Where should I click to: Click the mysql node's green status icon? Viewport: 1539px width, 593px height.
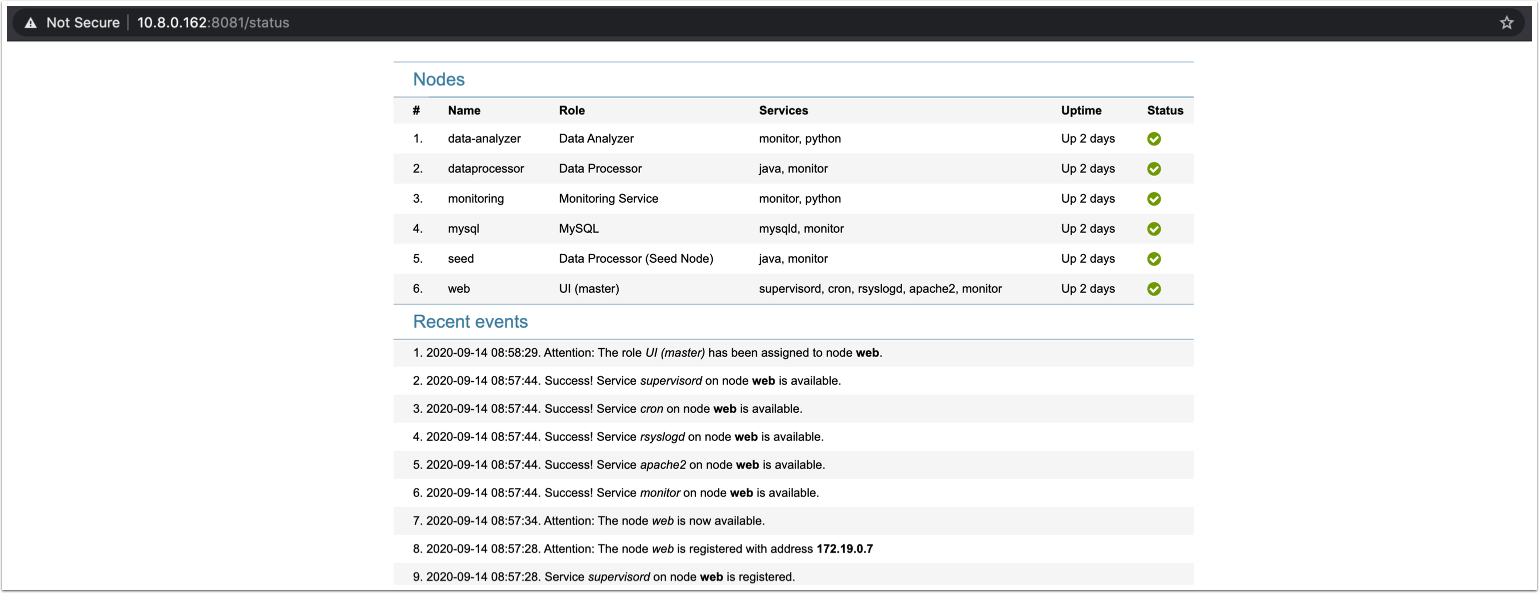(x=1153, y=229)
